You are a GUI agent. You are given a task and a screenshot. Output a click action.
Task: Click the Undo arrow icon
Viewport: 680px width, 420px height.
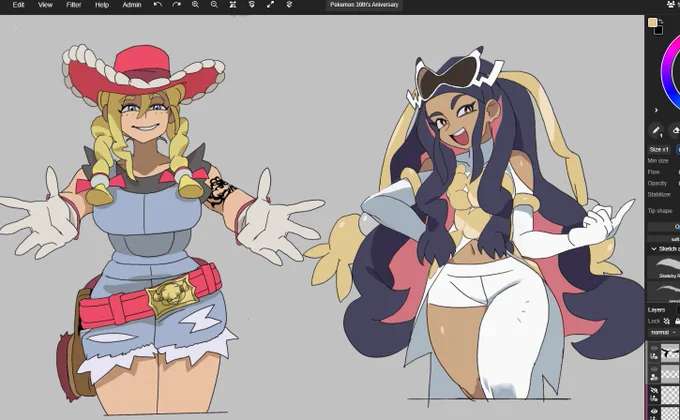coord(158,4)
